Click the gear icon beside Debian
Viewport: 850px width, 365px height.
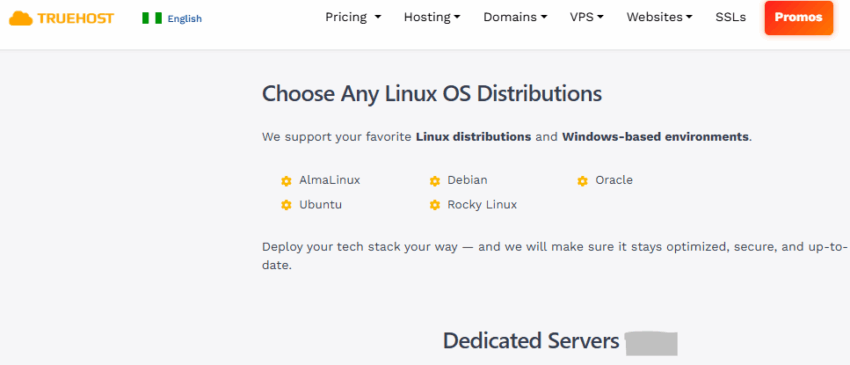[x=434, y=181]
